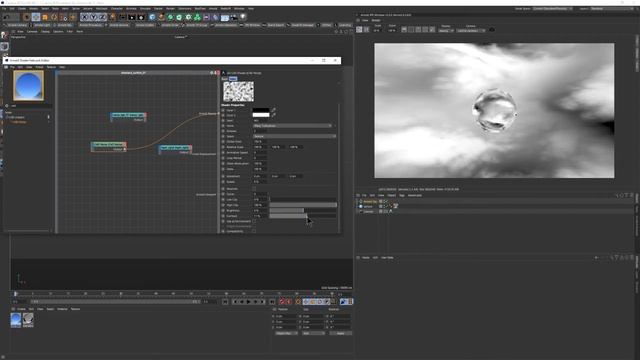Select the Move tool in top toolbar
Screen dimensions: 640x360
[x=36, y=17]
